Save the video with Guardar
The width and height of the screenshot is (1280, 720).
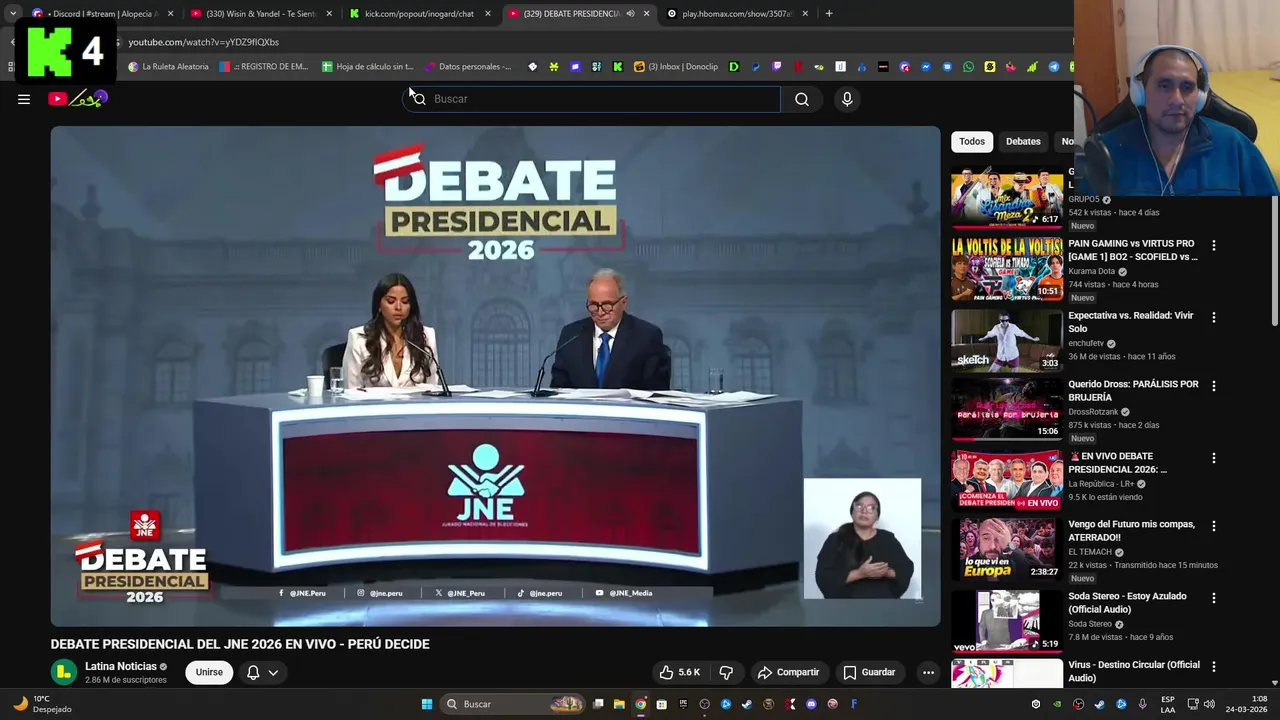(869, 672)
